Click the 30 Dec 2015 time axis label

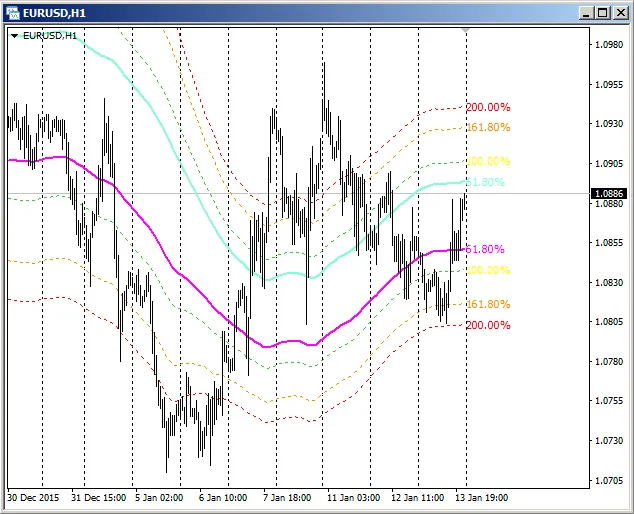point(34,496)
